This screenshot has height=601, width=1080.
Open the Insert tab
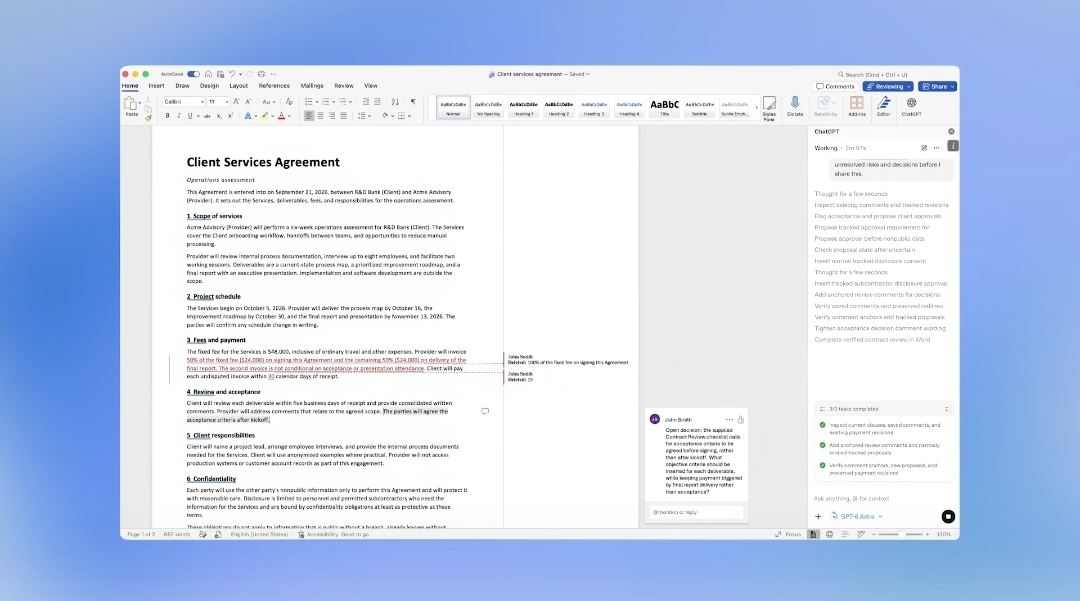[x=156, y=86]
